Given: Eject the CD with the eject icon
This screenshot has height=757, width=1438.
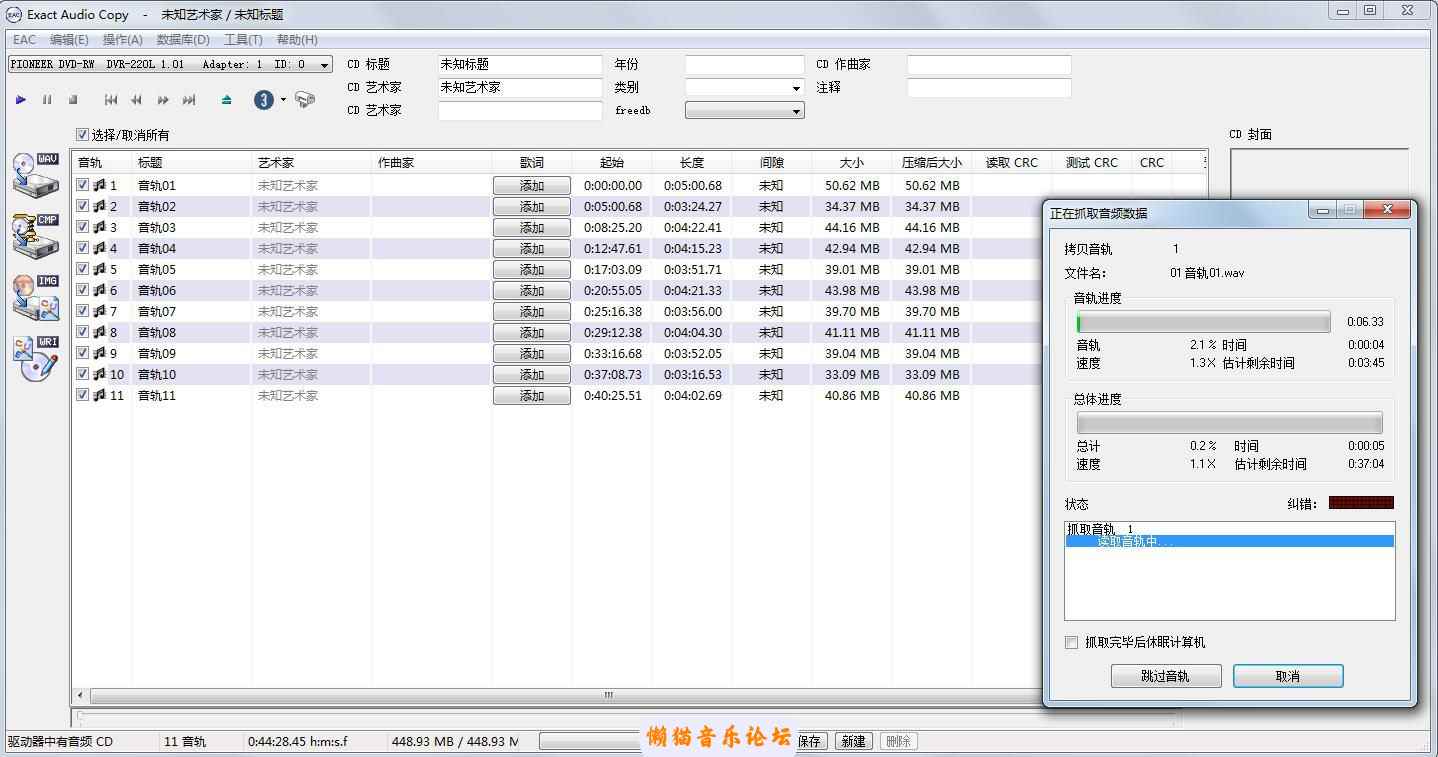Looking at the screenshot, I should [227, 100].
